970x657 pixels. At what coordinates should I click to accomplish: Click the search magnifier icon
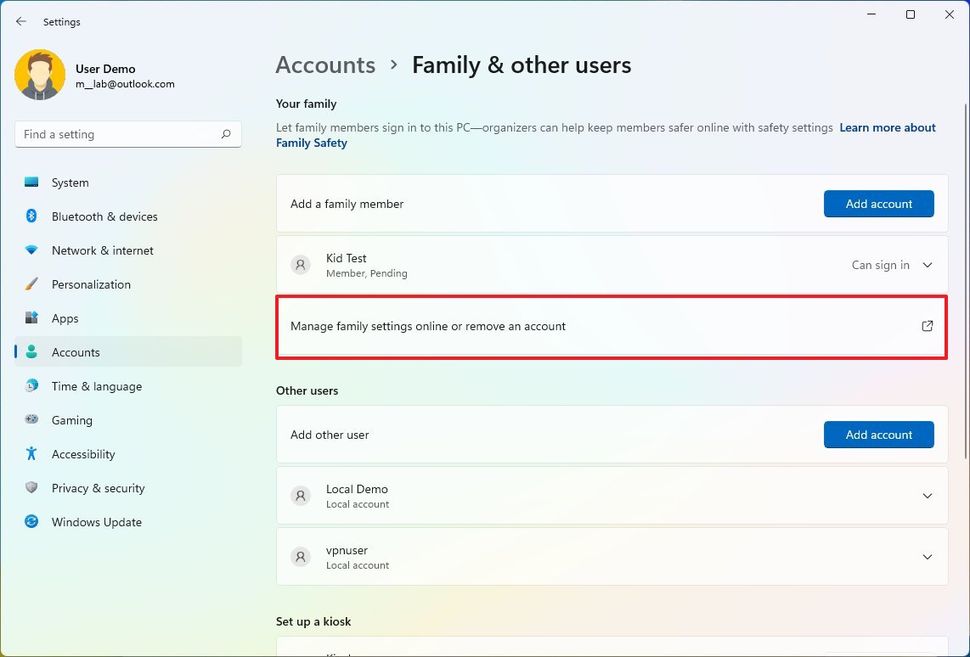226,134
